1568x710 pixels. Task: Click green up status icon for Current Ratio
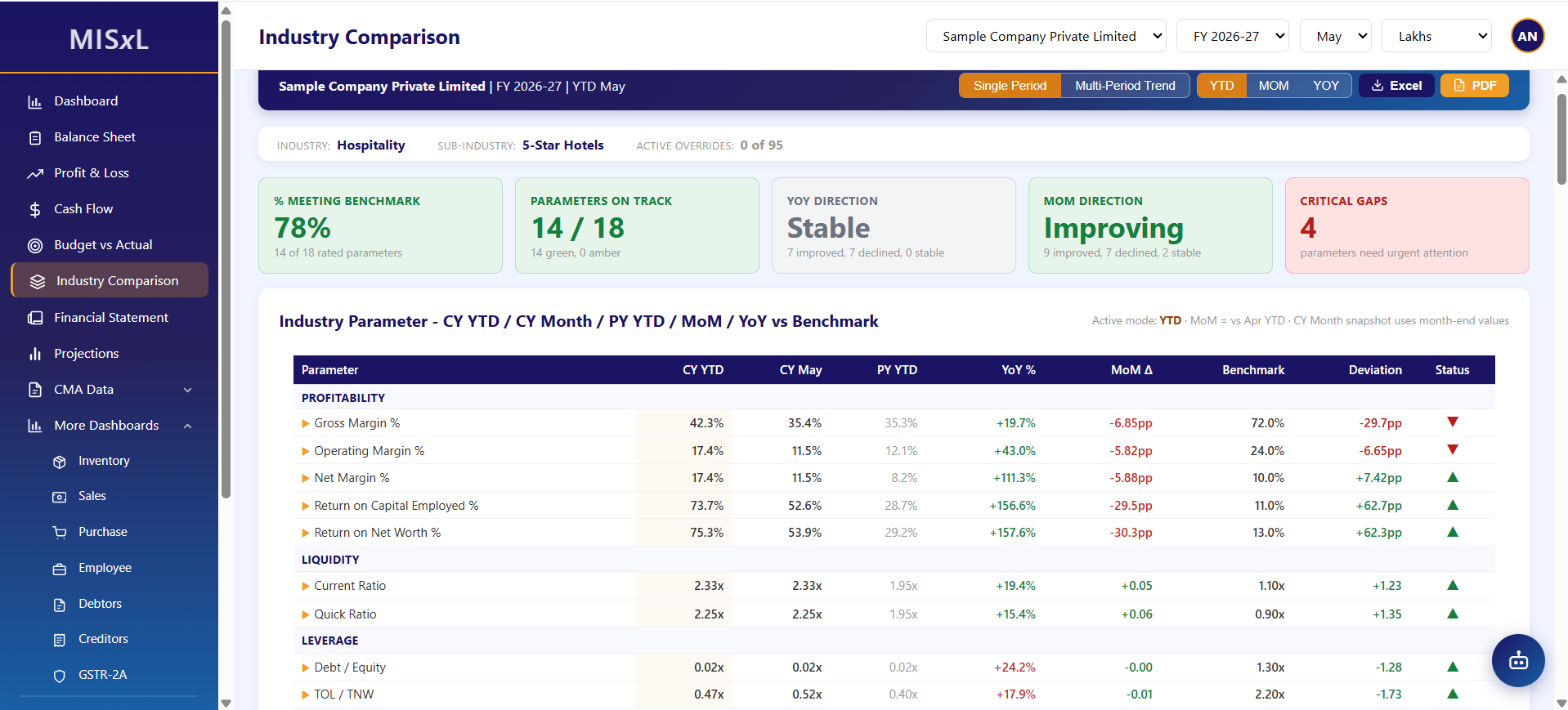point(1453,585)
